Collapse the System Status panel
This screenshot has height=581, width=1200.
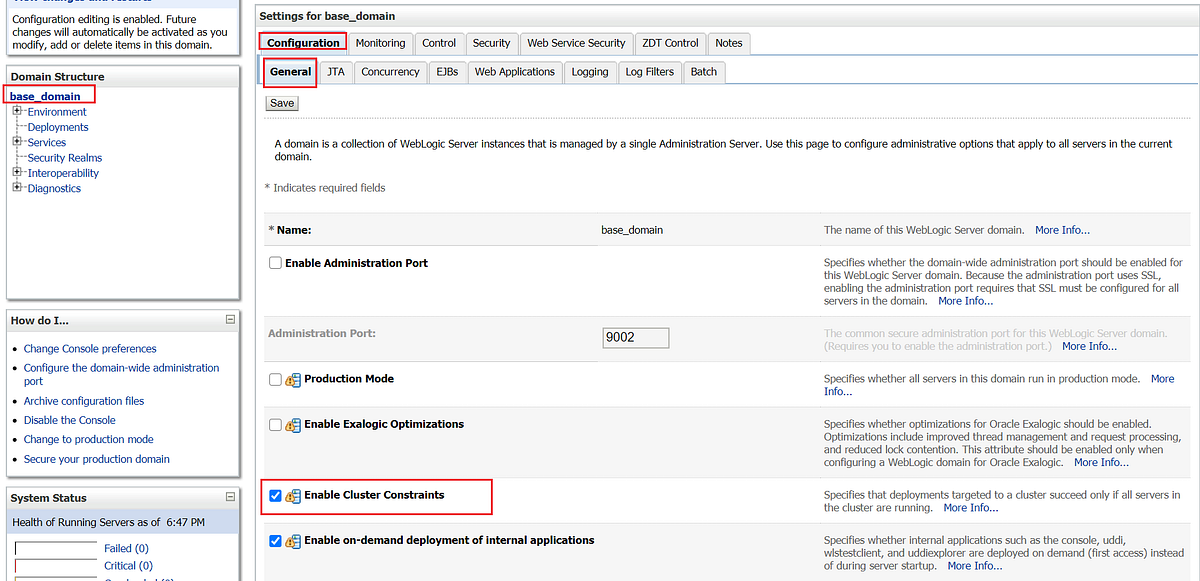[230, 497]
